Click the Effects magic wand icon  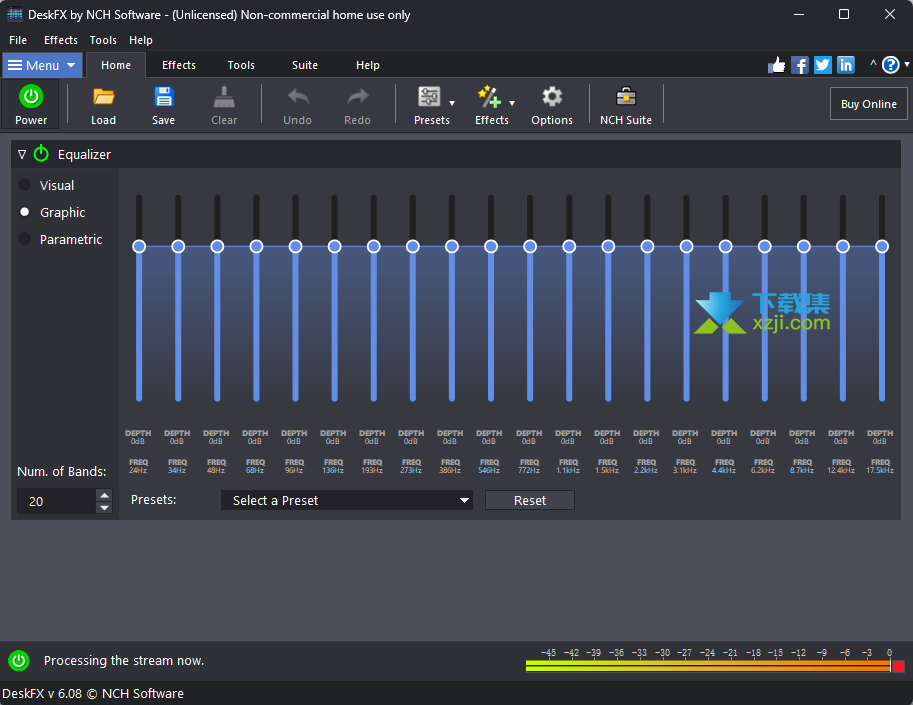coord(489,97)
